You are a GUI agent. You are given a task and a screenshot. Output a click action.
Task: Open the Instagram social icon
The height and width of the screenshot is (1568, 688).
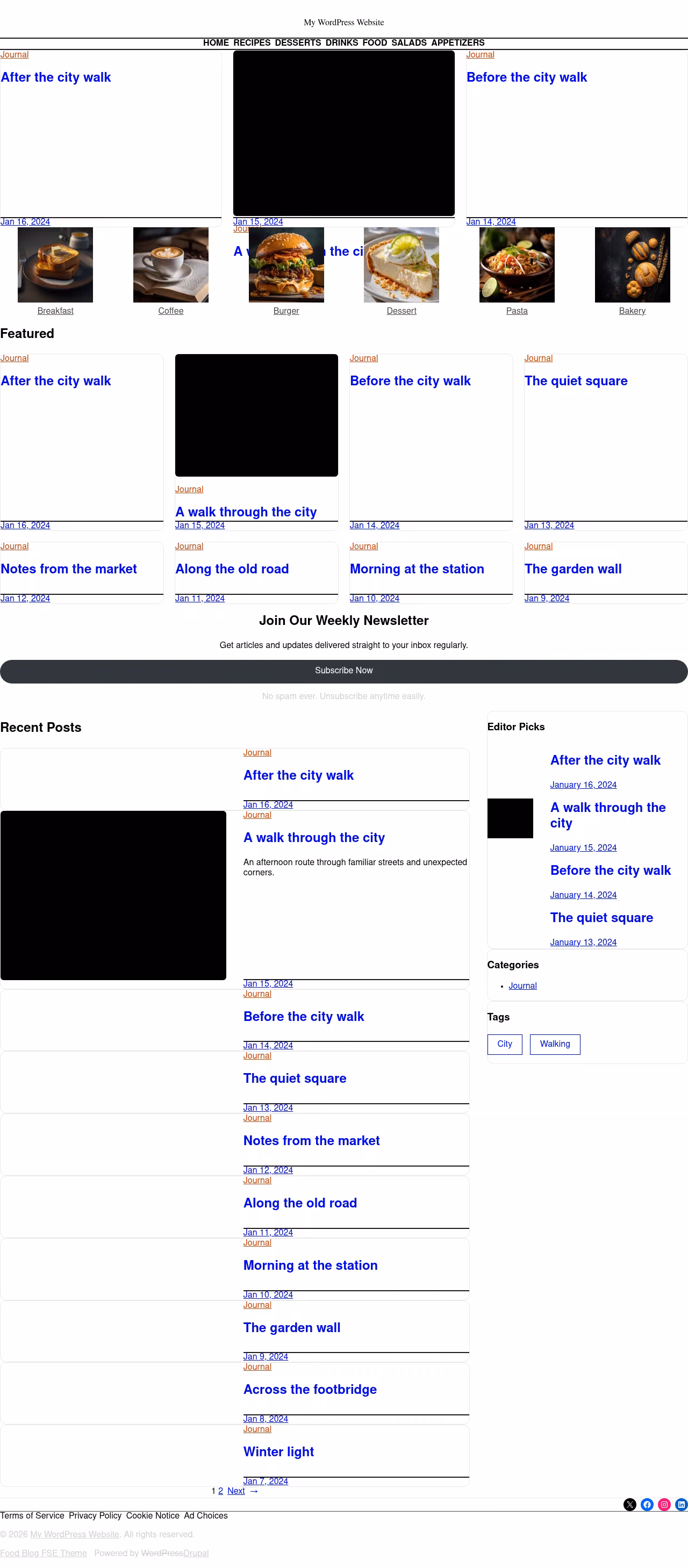(664, 1504)
